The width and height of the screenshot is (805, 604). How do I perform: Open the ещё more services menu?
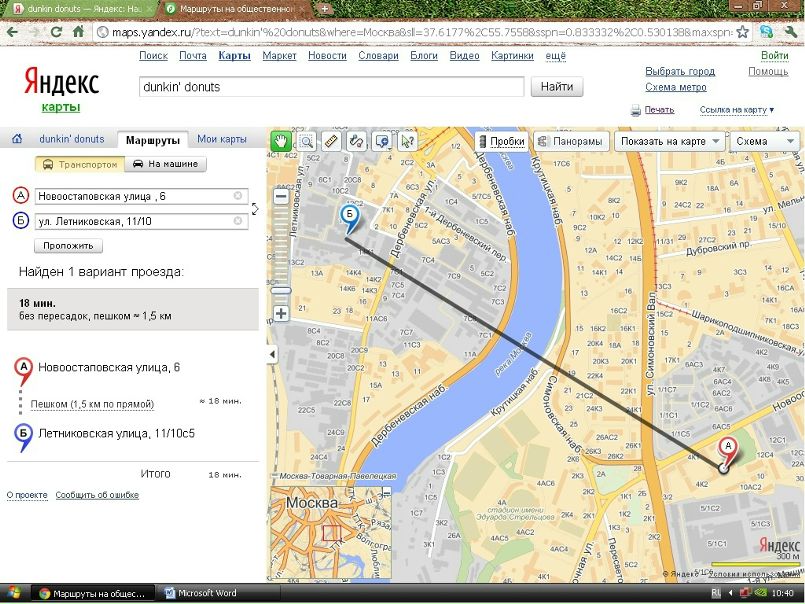[x=555, y=55]
